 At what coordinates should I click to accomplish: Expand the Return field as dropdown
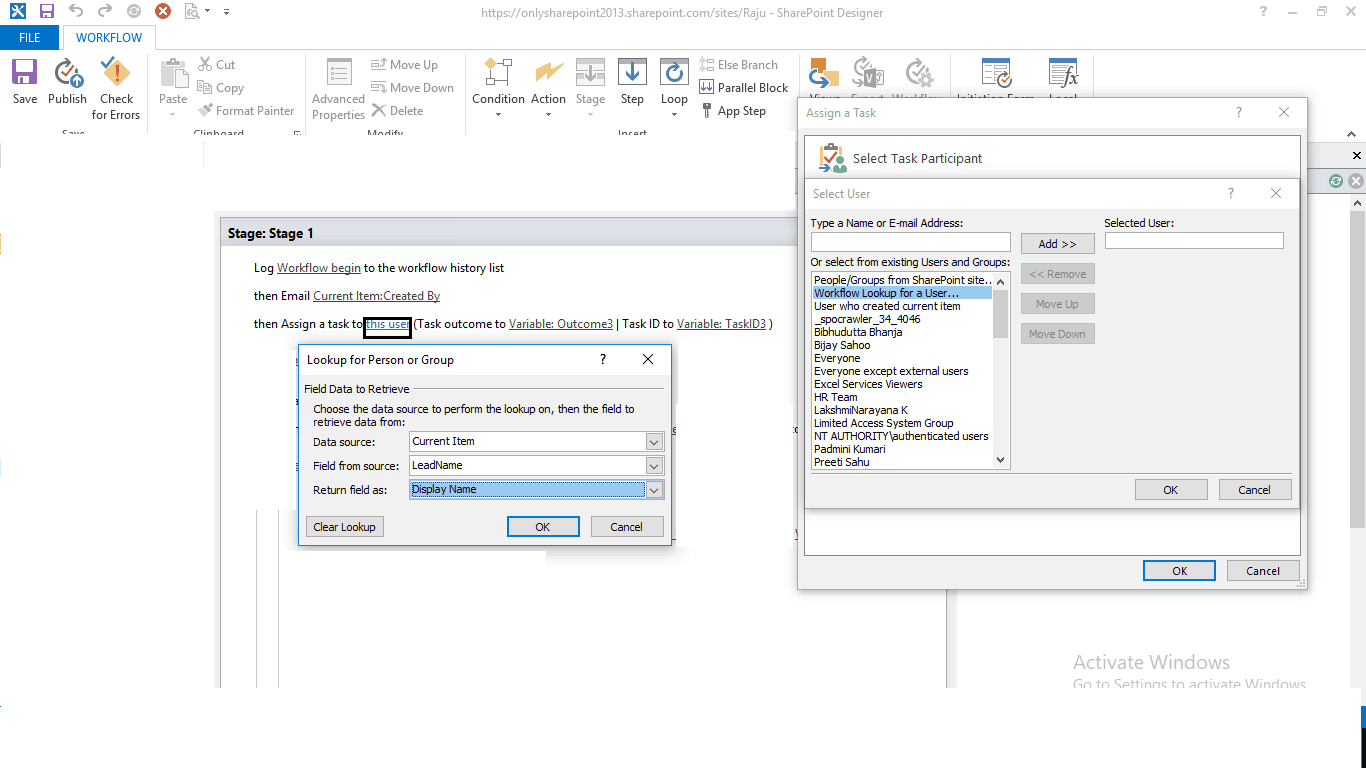[654, 490]
